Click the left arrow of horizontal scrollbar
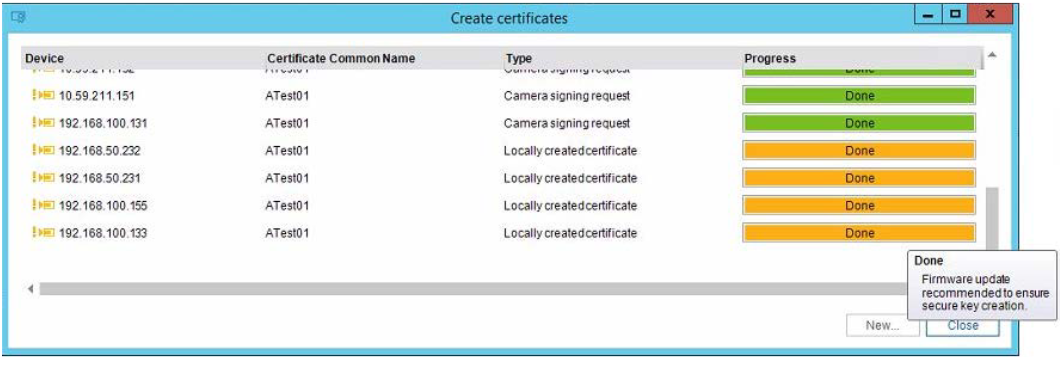Screen dimensions: 1061x366 pyautogui.click(x=30, y=289)
